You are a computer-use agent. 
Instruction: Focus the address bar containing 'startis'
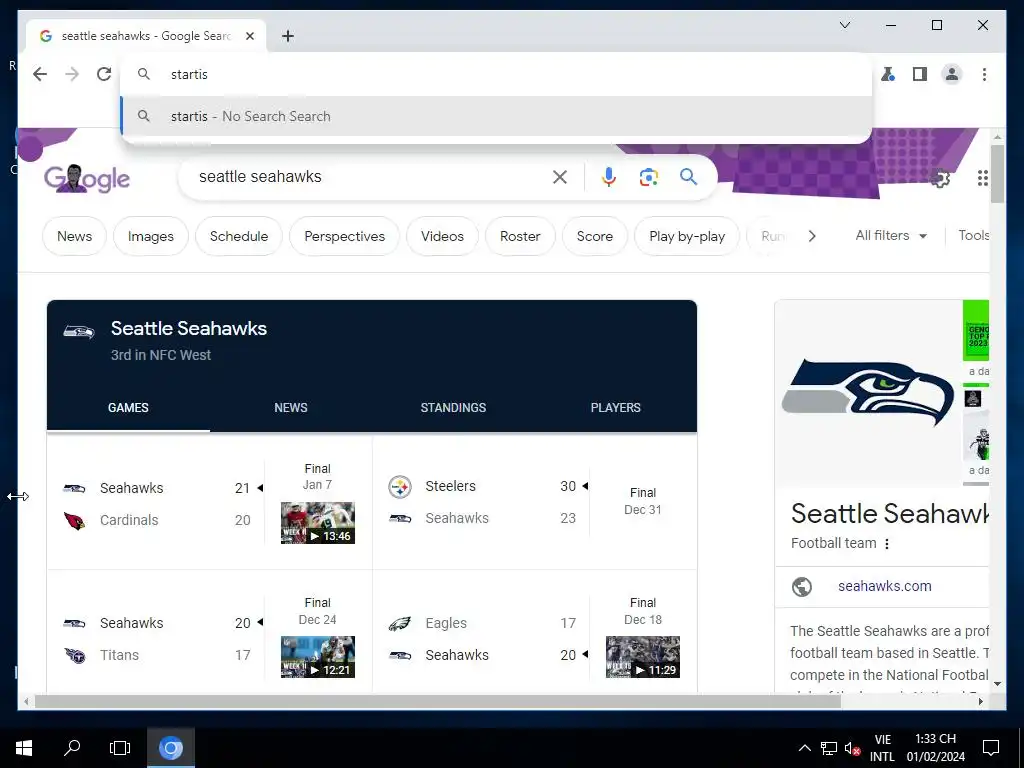[x=496, y=74]
